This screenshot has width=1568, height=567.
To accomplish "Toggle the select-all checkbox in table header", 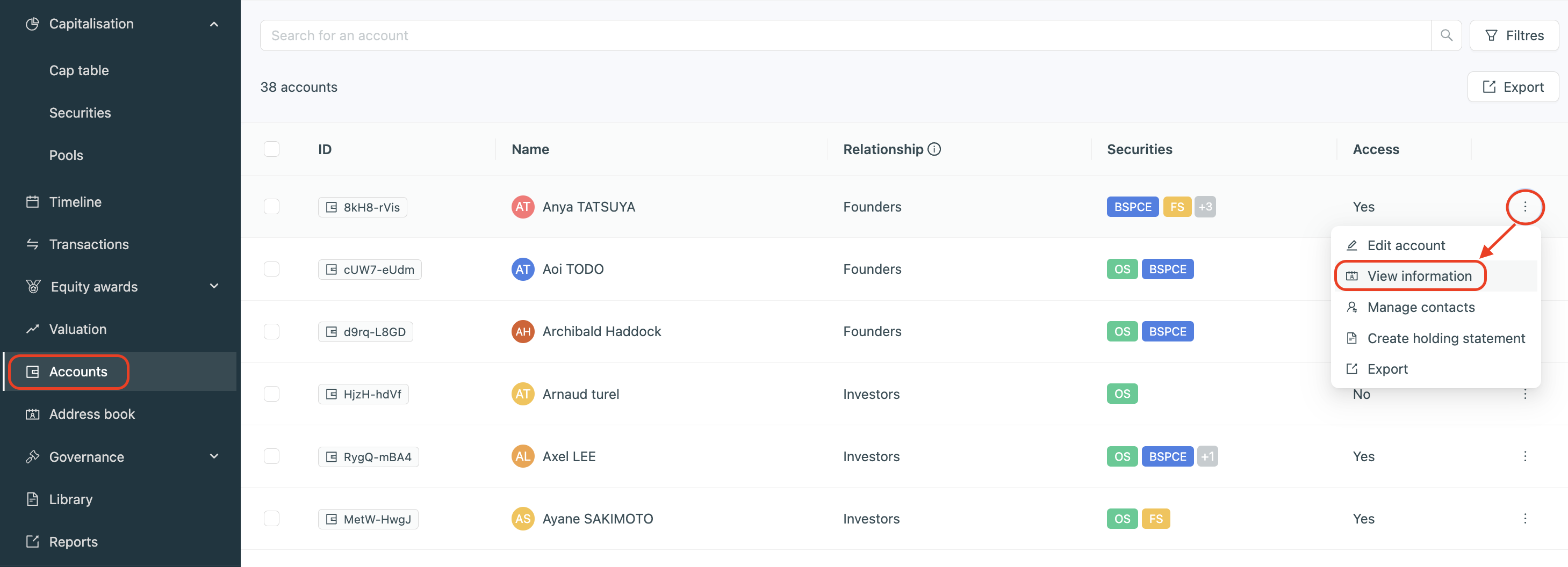I will [271, 149].
